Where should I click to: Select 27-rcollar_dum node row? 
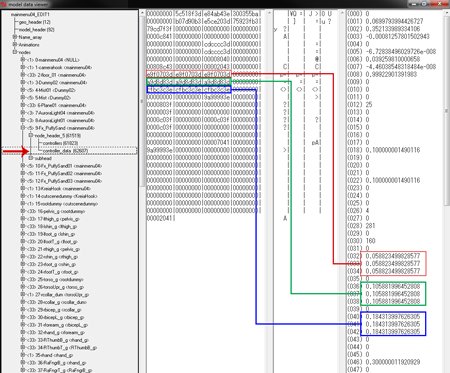58,295
